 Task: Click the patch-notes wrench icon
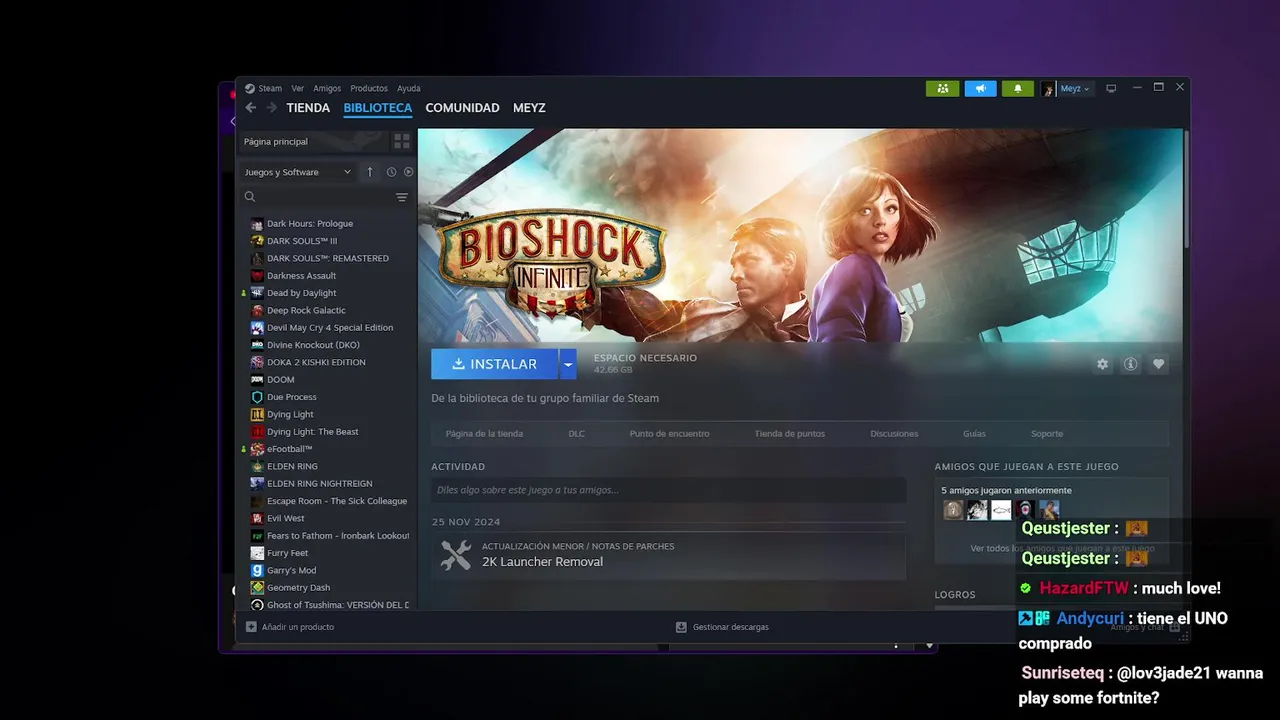(456, 555)
